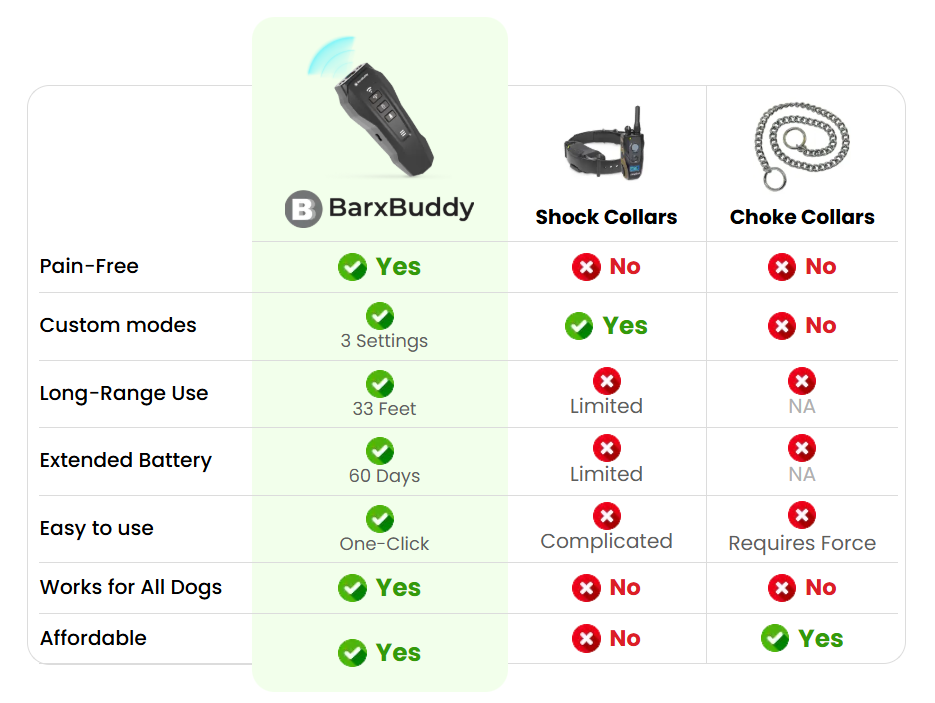935x703 pixels.
Task: Click the Choke Collars column heading
Action: pos(802,217)
